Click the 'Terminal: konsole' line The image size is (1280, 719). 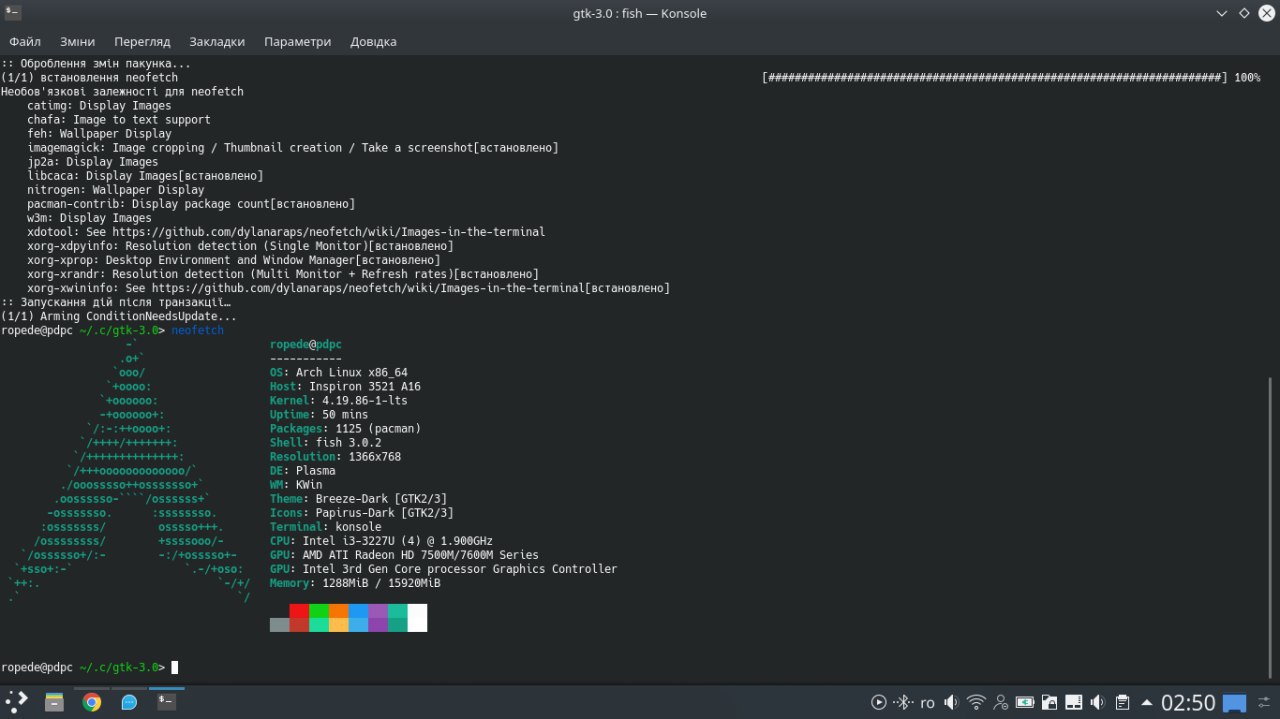click(x=326, y=526)
